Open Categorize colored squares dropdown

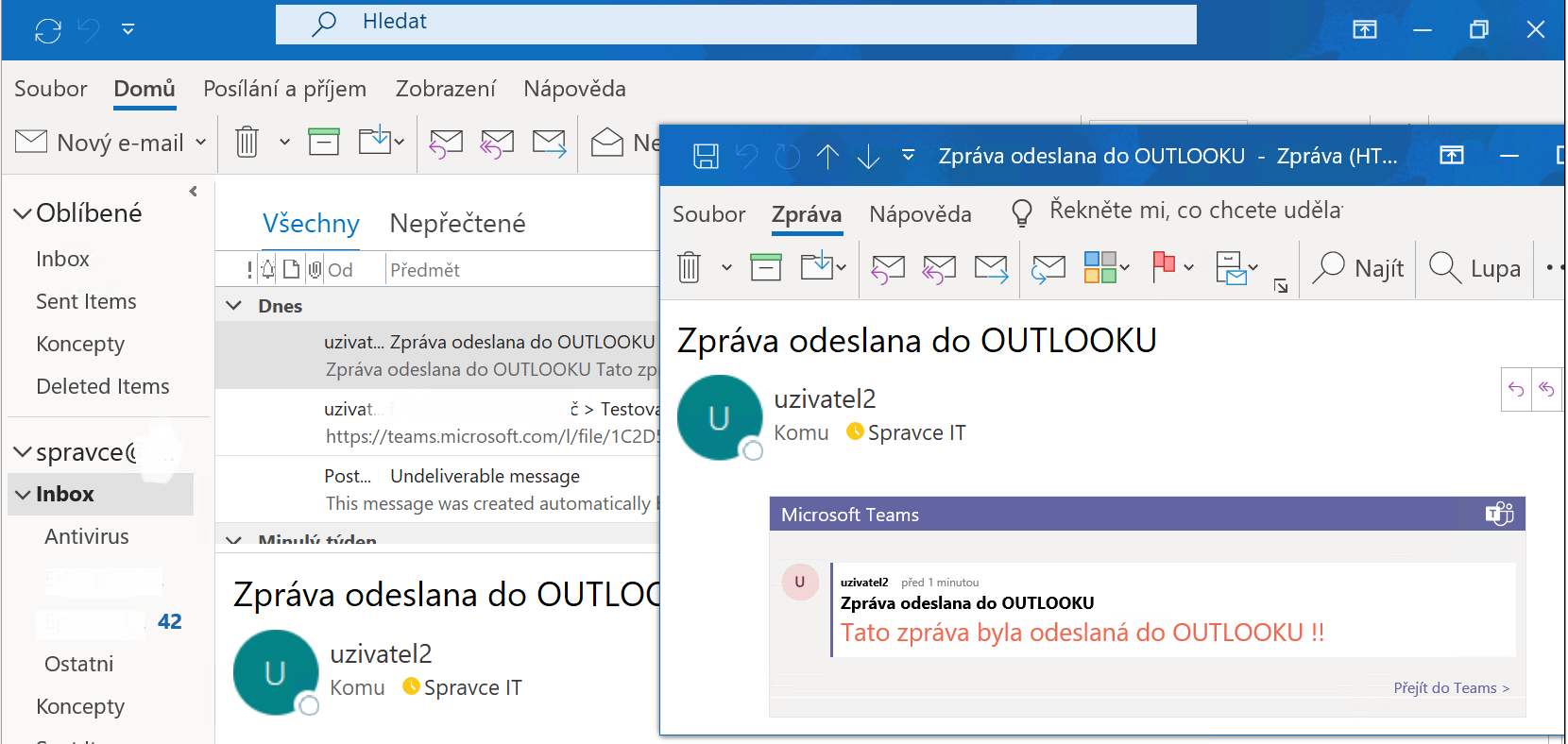[x=1106, y=267]
